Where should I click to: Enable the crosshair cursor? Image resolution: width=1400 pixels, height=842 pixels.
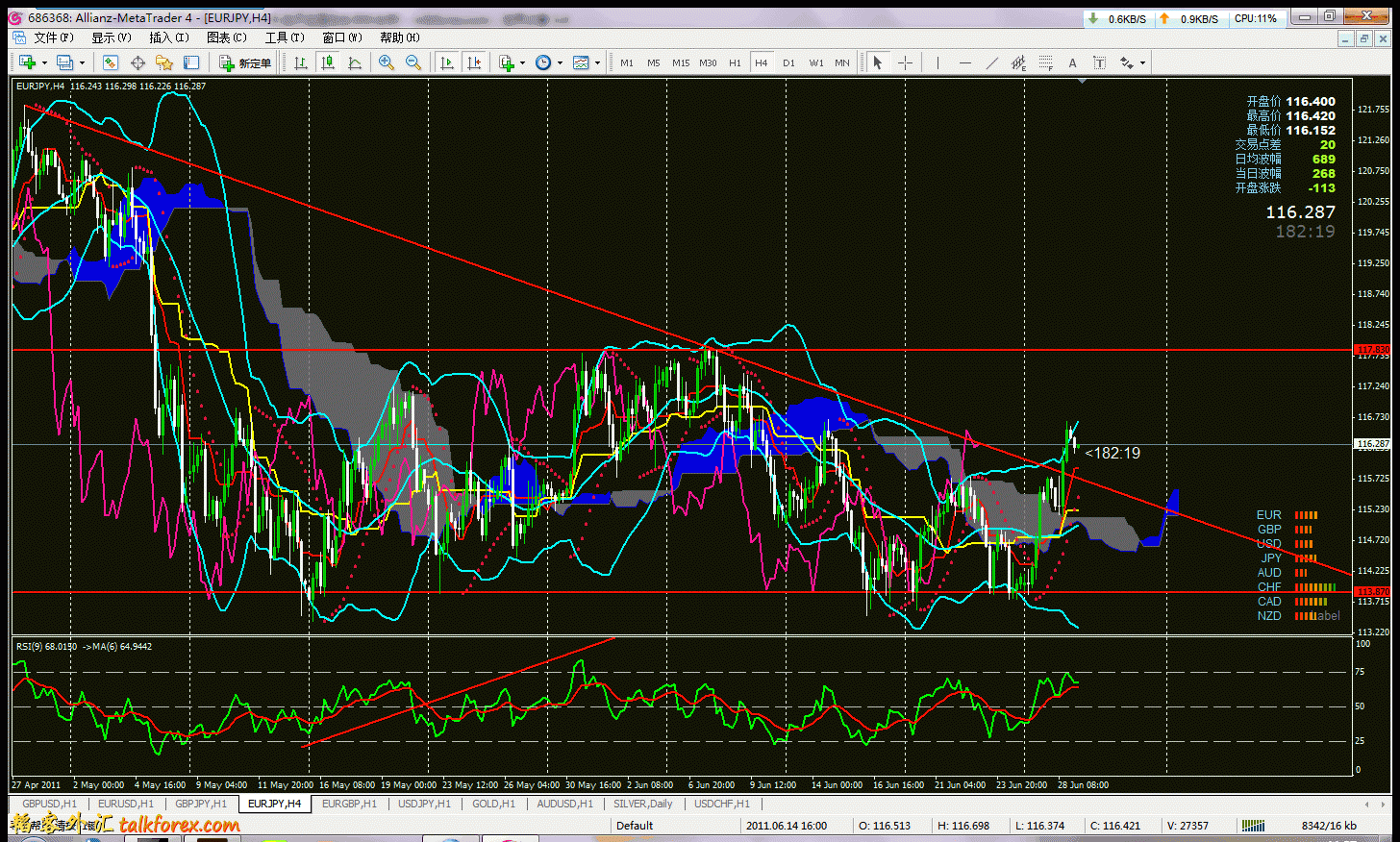905,62
